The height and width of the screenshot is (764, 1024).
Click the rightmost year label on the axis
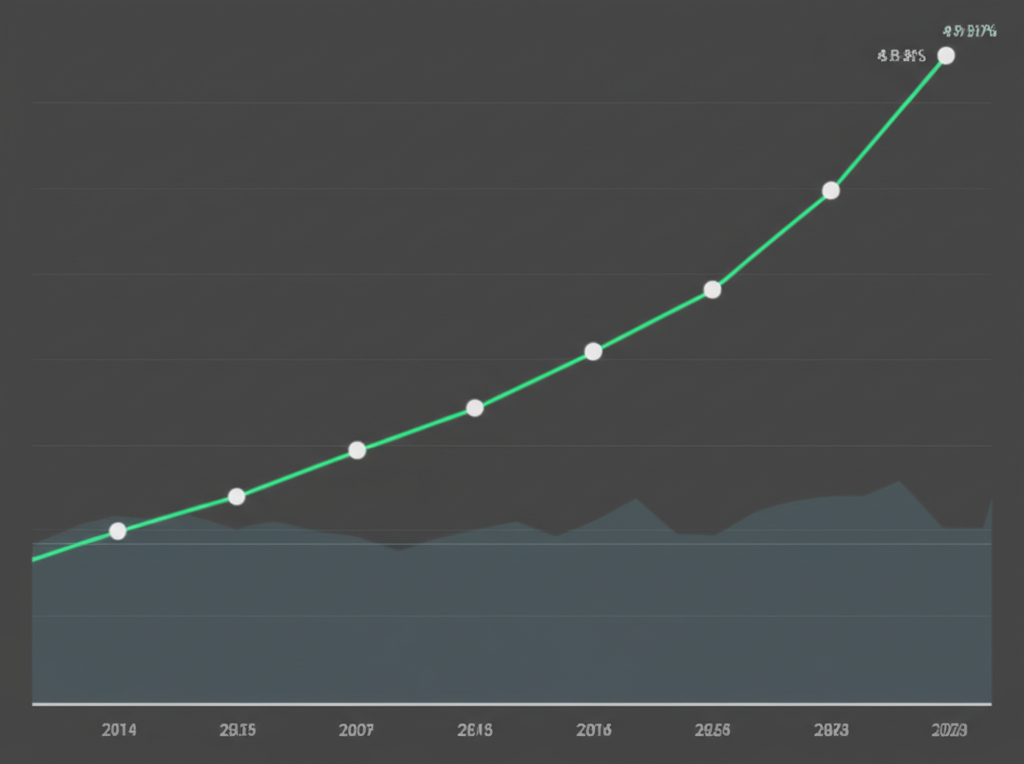pos(948,730)
